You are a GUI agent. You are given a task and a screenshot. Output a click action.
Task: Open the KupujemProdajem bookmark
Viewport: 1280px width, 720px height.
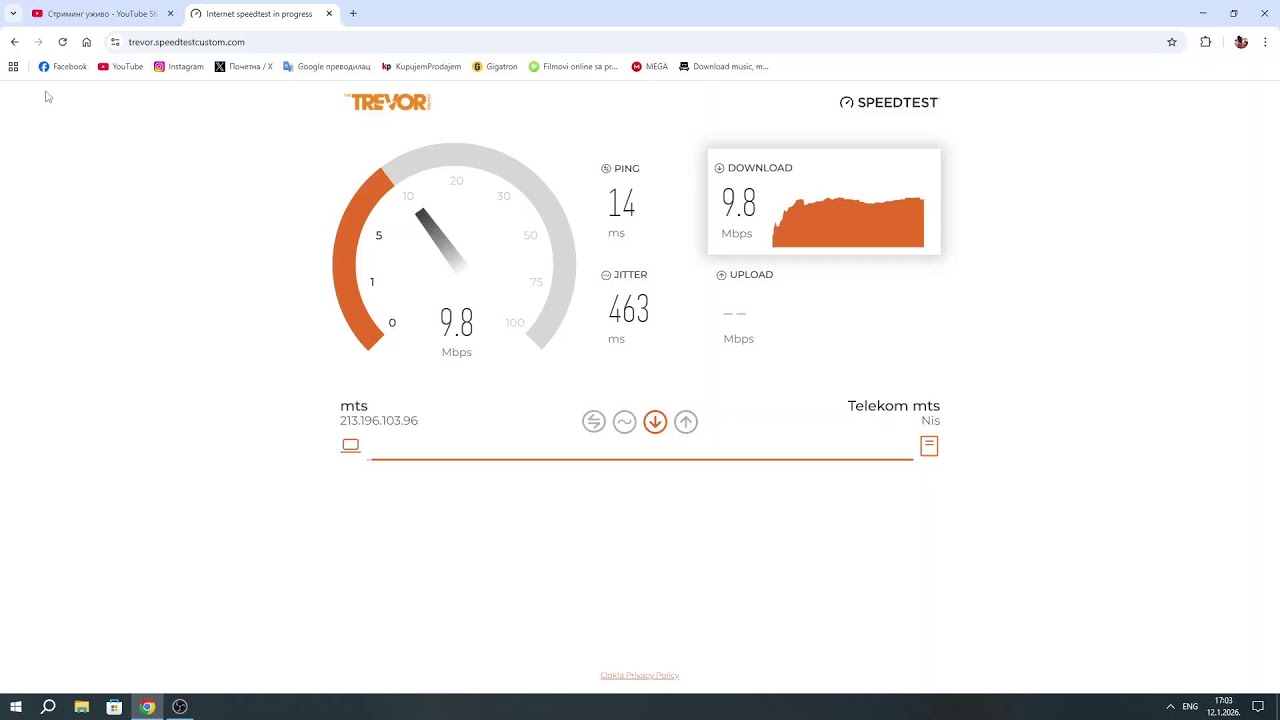421,67
